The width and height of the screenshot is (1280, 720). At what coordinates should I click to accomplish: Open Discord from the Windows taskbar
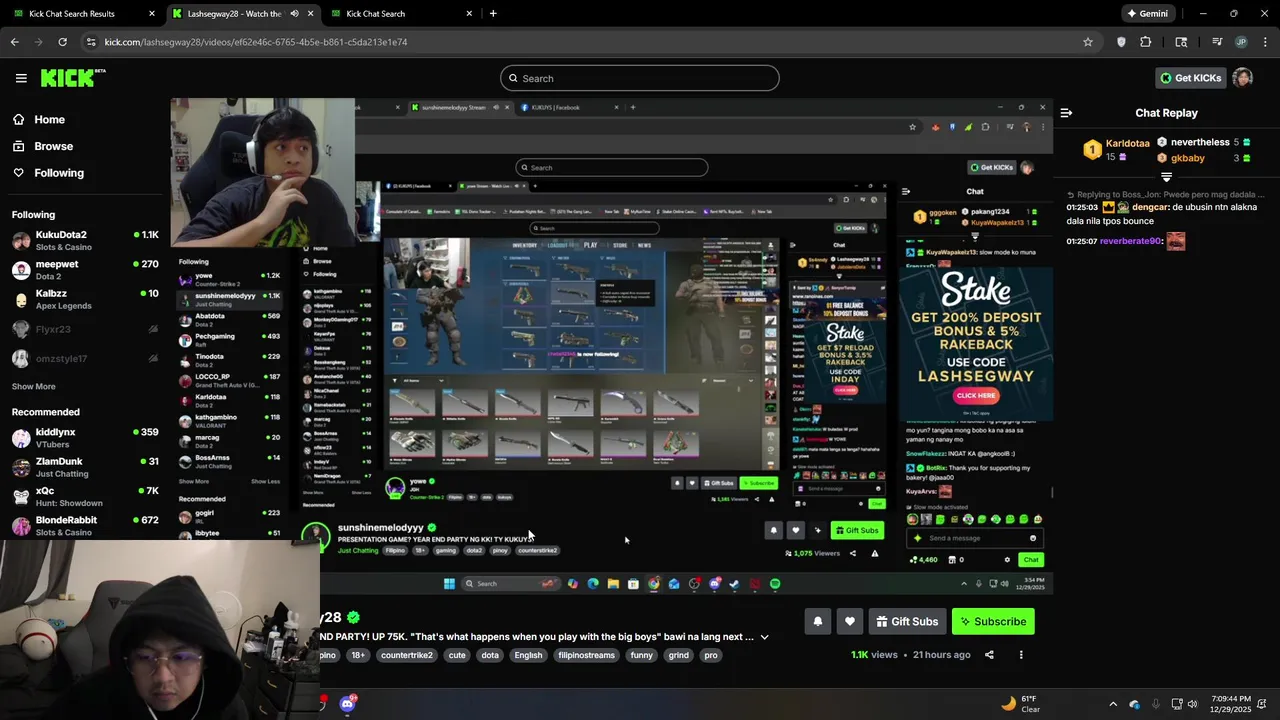[347, 704]
